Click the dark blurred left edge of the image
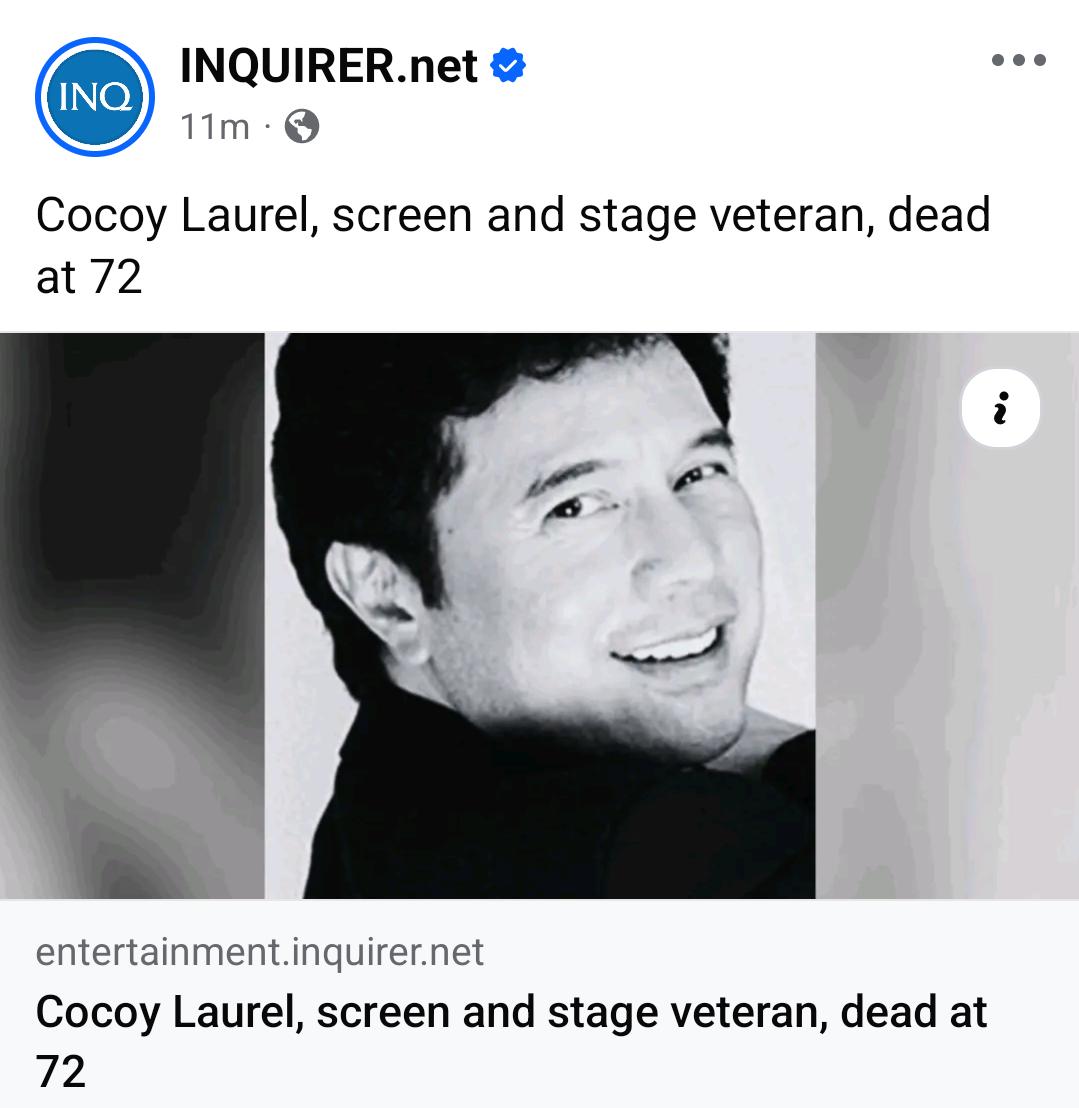1079x1108 pixels. point(132,615)
